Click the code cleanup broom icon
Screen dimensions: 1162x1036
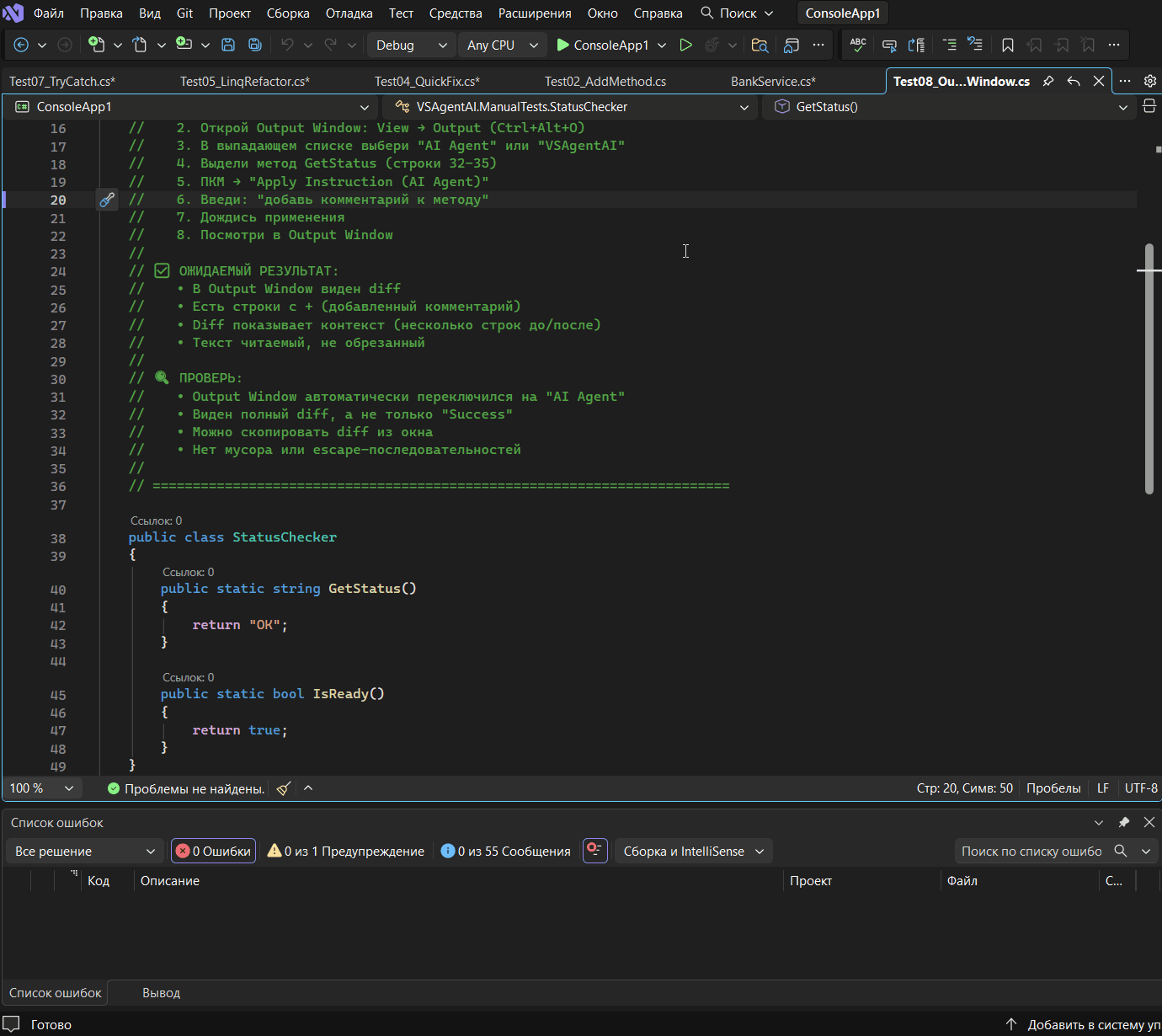click(x=284, y=788)
